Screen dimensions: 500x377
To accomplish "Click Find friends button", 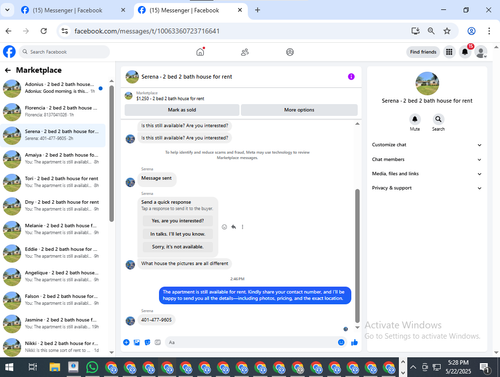I will (423, 52).
